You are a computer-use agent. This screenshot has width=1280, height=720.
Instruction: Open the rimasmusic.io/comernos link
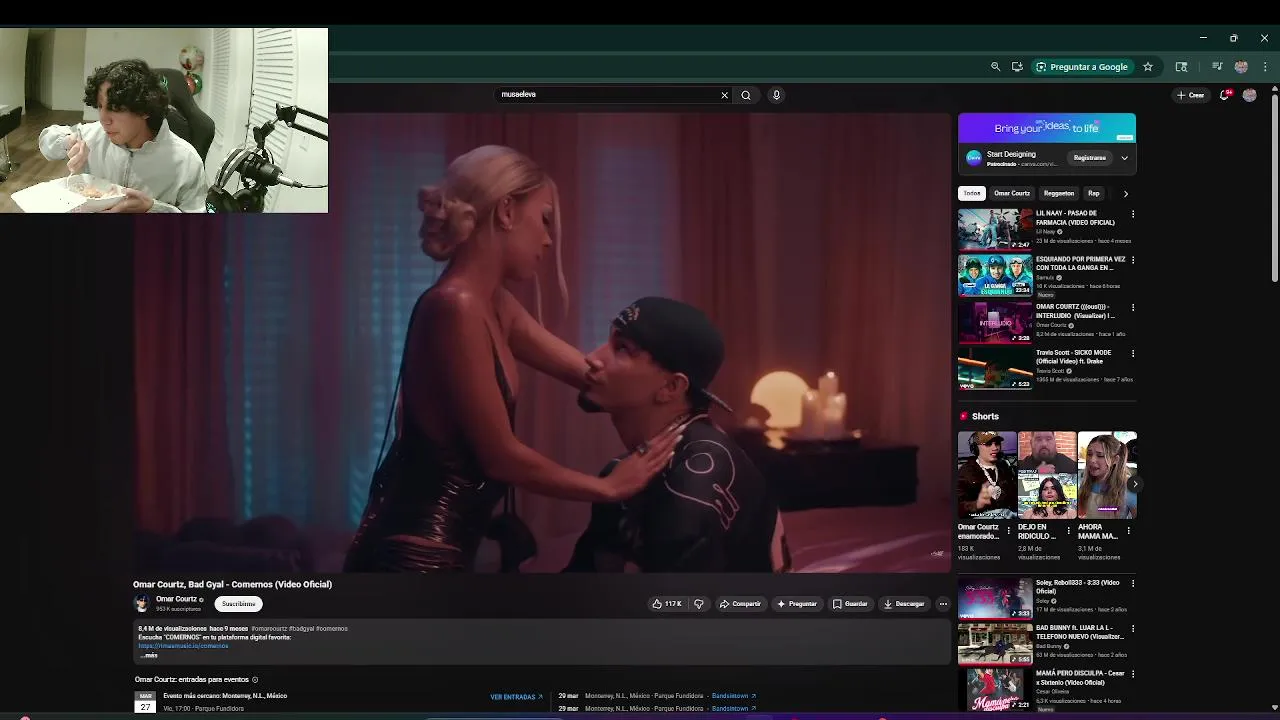tap(183, 646)
